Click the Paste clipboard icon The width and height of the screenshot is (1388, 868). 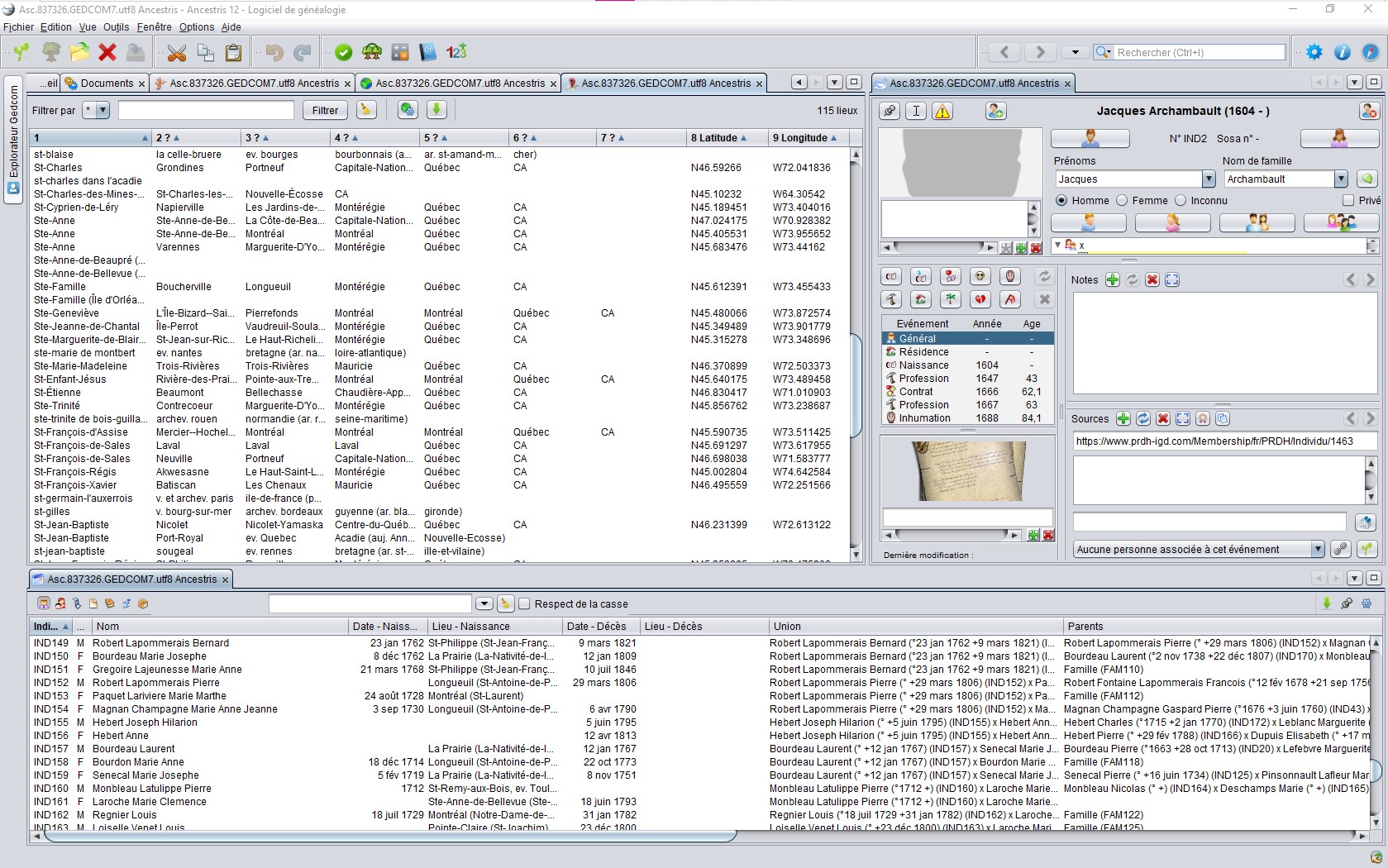(x=234, y=53)
